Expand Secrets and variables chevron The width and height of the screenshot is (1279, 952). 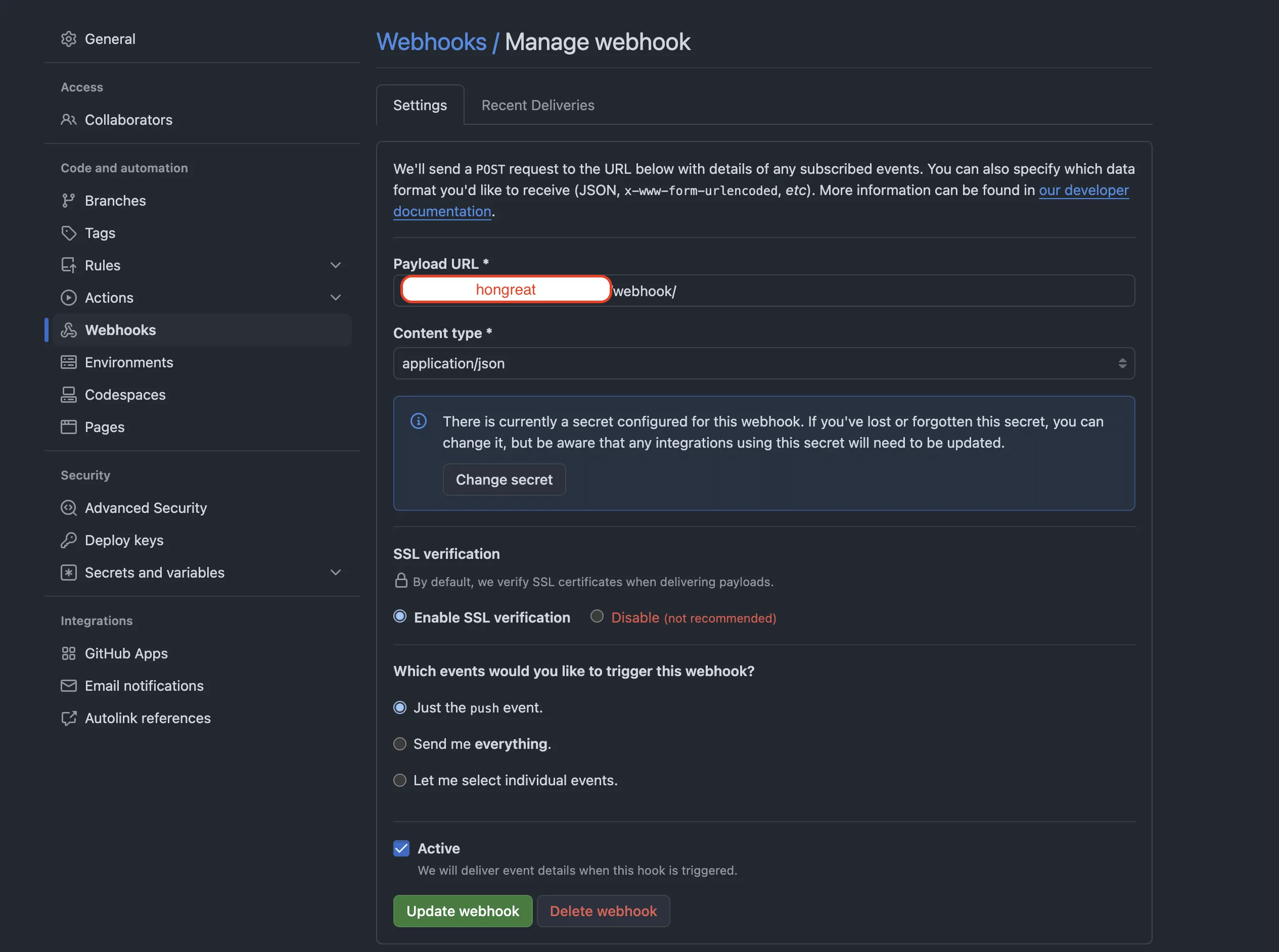click(x=336, y=572)
